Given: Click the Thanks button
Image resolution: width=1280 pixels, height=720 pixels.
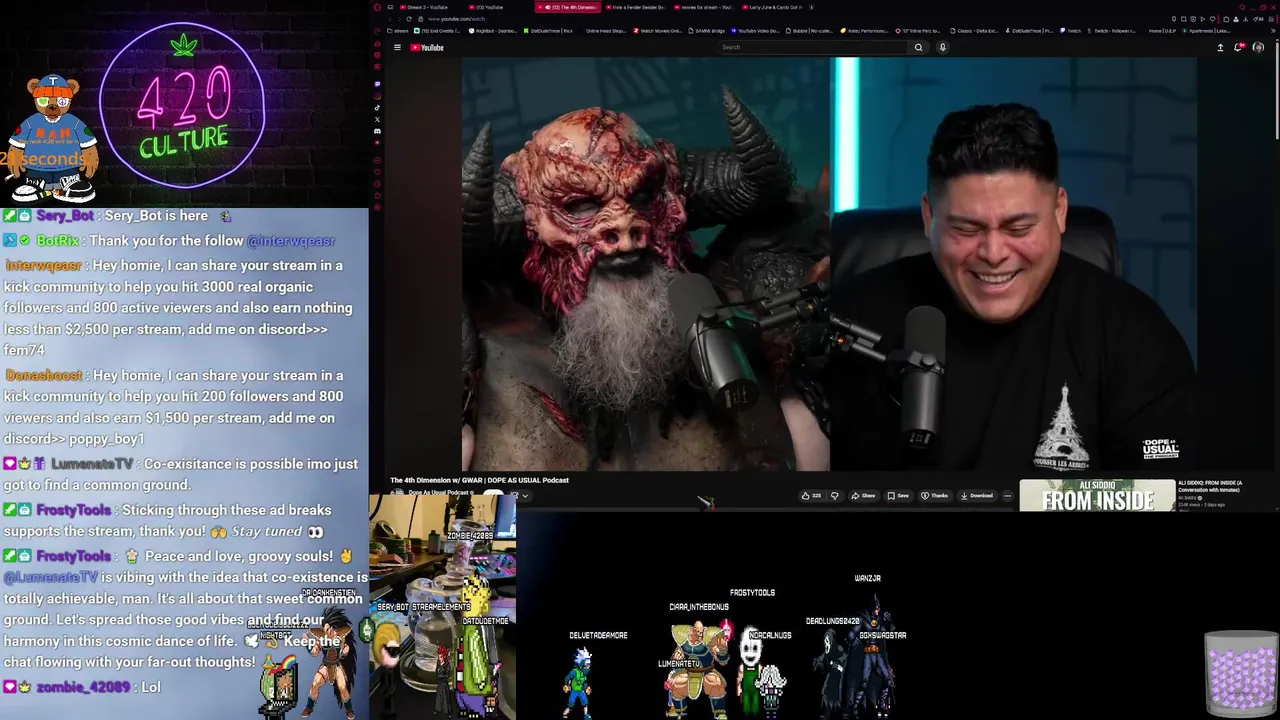Looking at the screenshot, I should pos(934,496).
